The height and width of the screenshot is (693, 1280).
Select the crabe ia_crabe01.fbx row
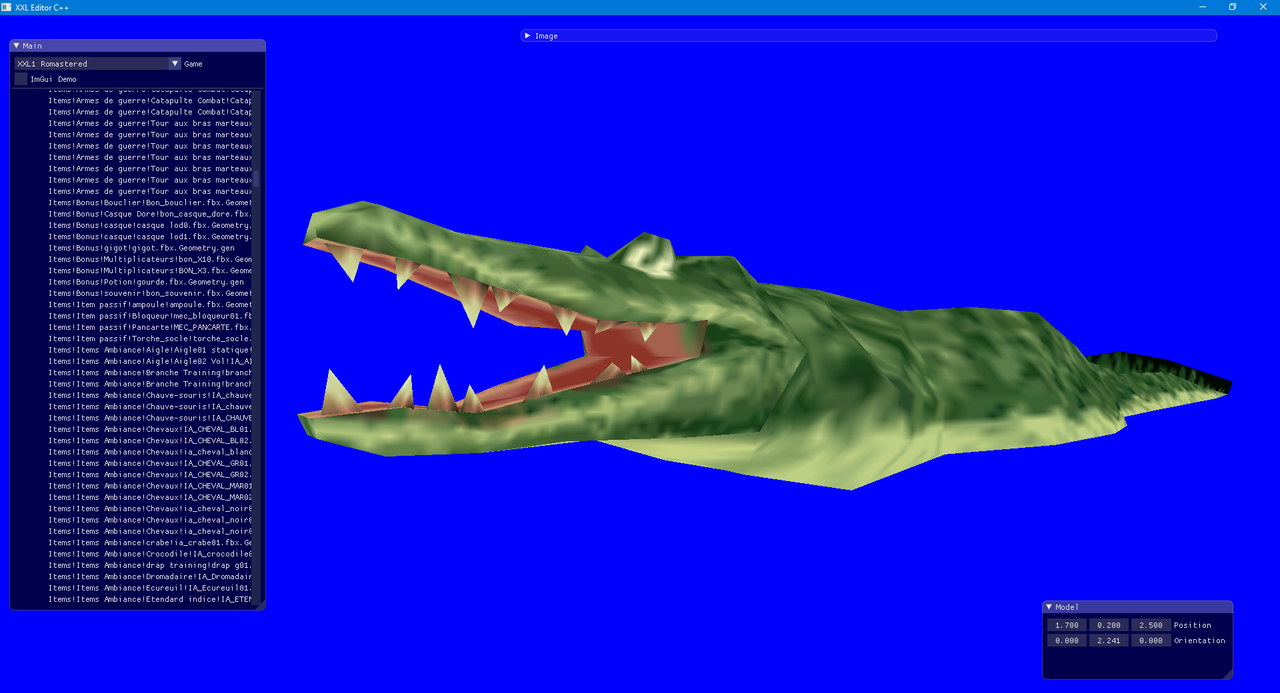(x=150, y=543)
